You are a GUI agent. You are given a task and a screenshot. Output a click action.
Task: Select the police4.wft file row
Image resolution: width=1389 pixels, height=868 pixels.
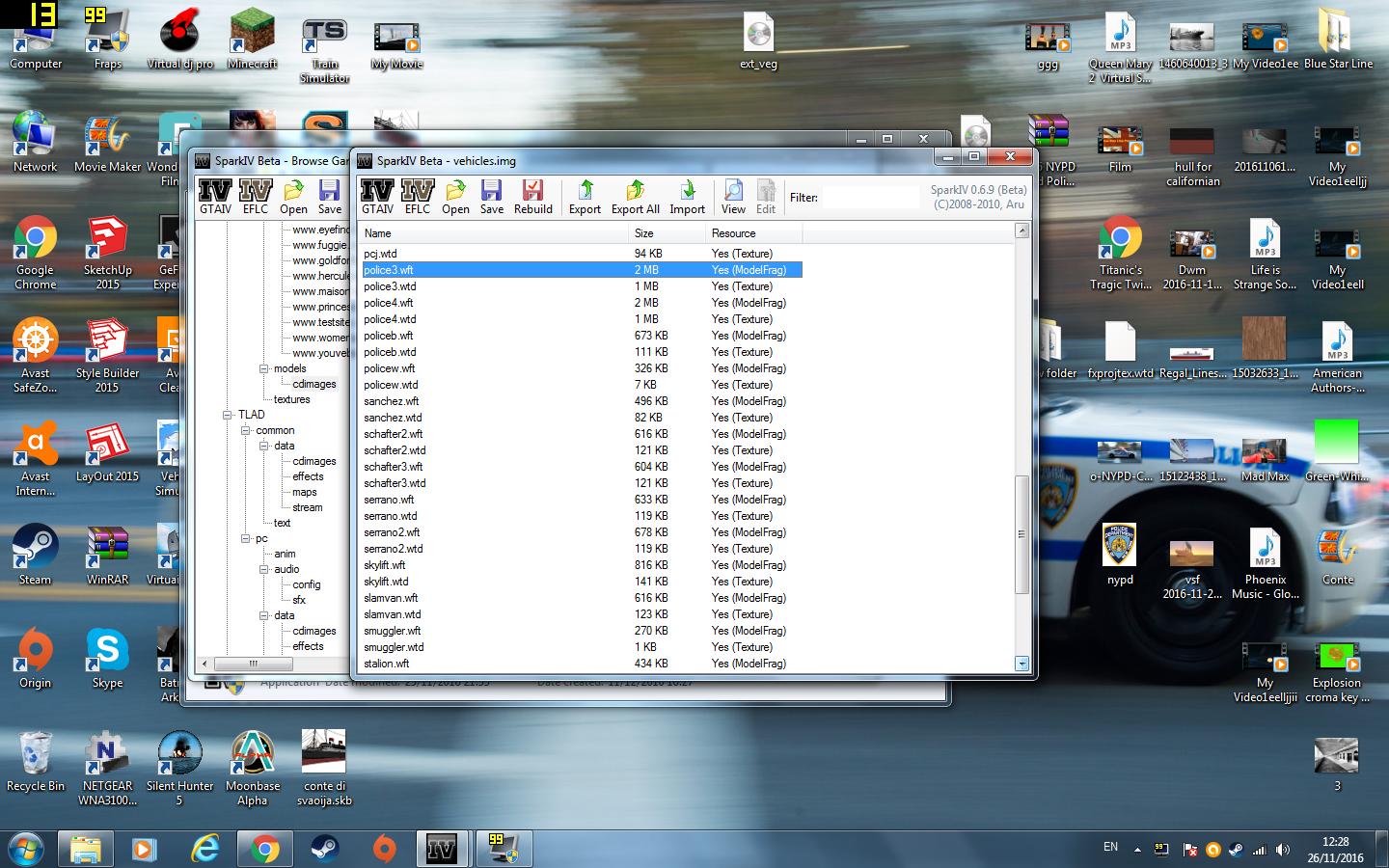(x=390, y=303)
